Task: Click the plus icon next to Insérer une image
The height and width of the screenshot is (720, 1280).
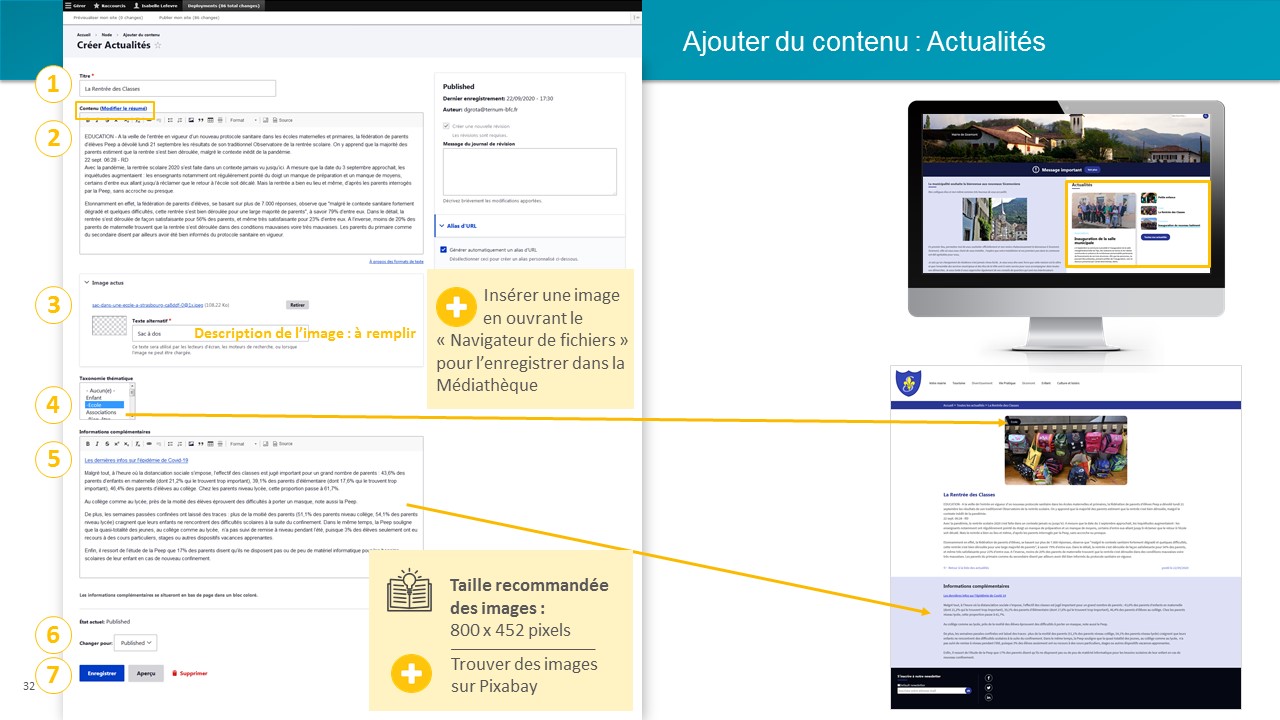Action: tap(456, 308)
